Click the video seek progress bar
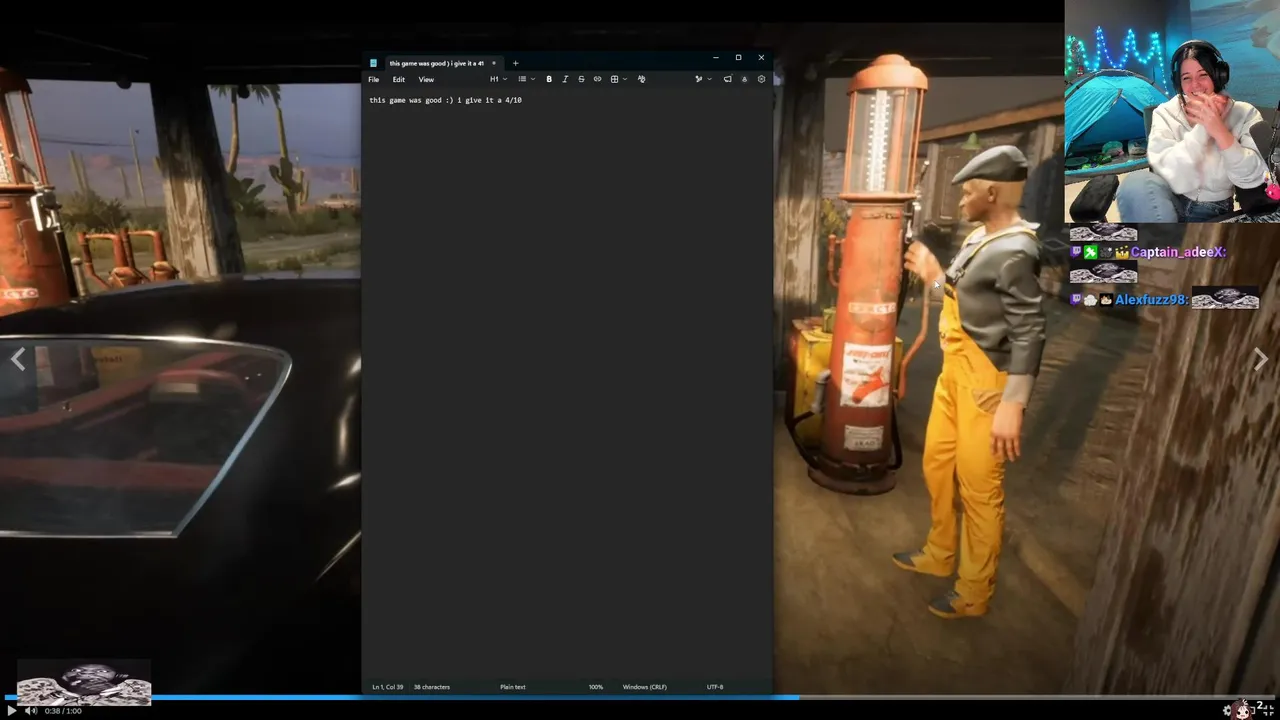The image size is (1280, 720). pyautogui.click(x=640, y=697)
